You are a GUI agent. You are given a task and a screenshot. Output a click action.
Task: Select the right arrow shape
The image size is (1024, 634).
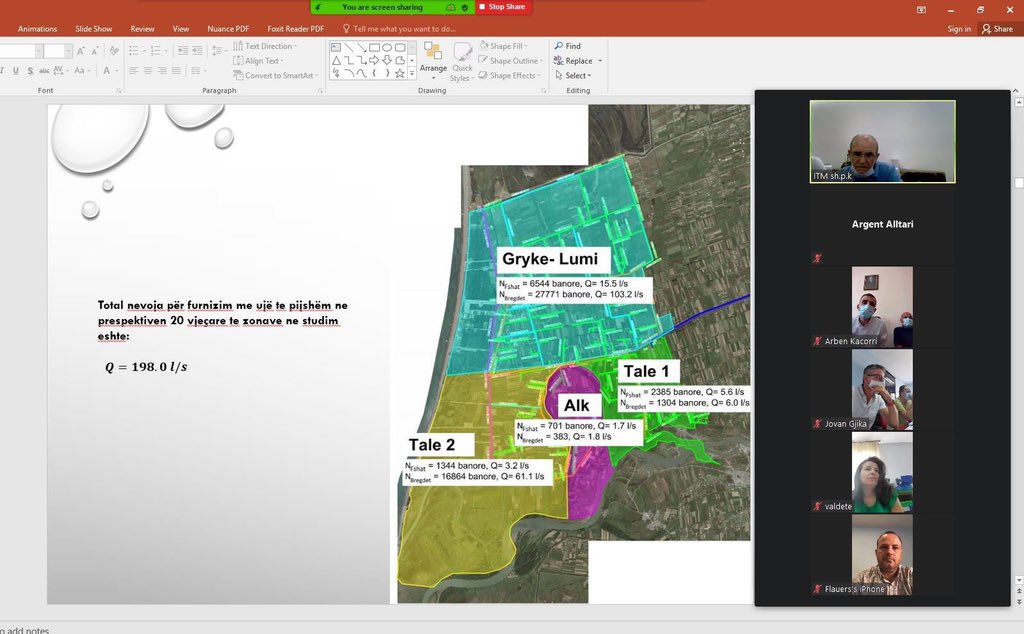coord(374,60)
